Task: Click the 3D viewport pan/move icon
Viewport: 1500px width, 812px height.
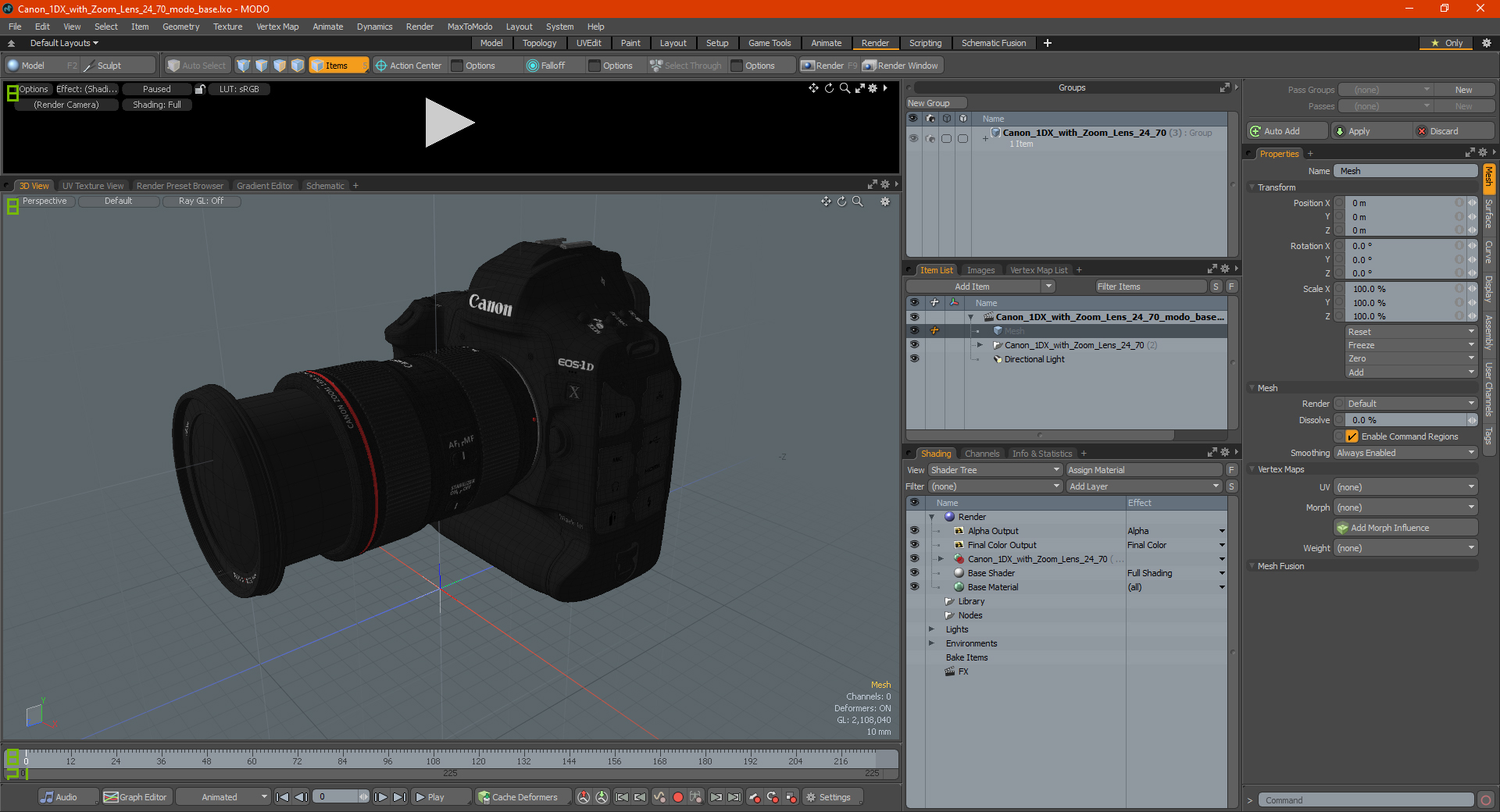Action: [826, 201]
